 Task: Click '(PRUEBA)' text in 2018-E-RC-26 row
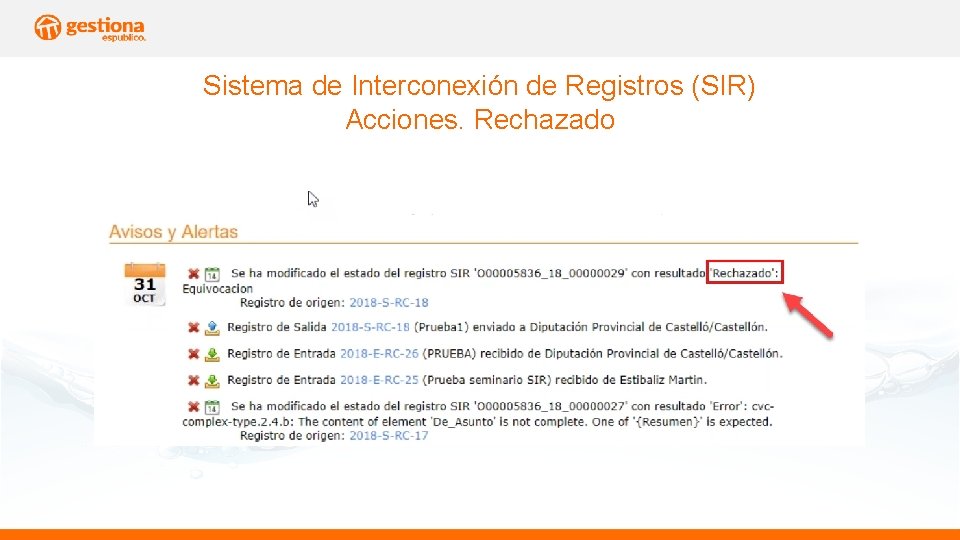point(449,353)
